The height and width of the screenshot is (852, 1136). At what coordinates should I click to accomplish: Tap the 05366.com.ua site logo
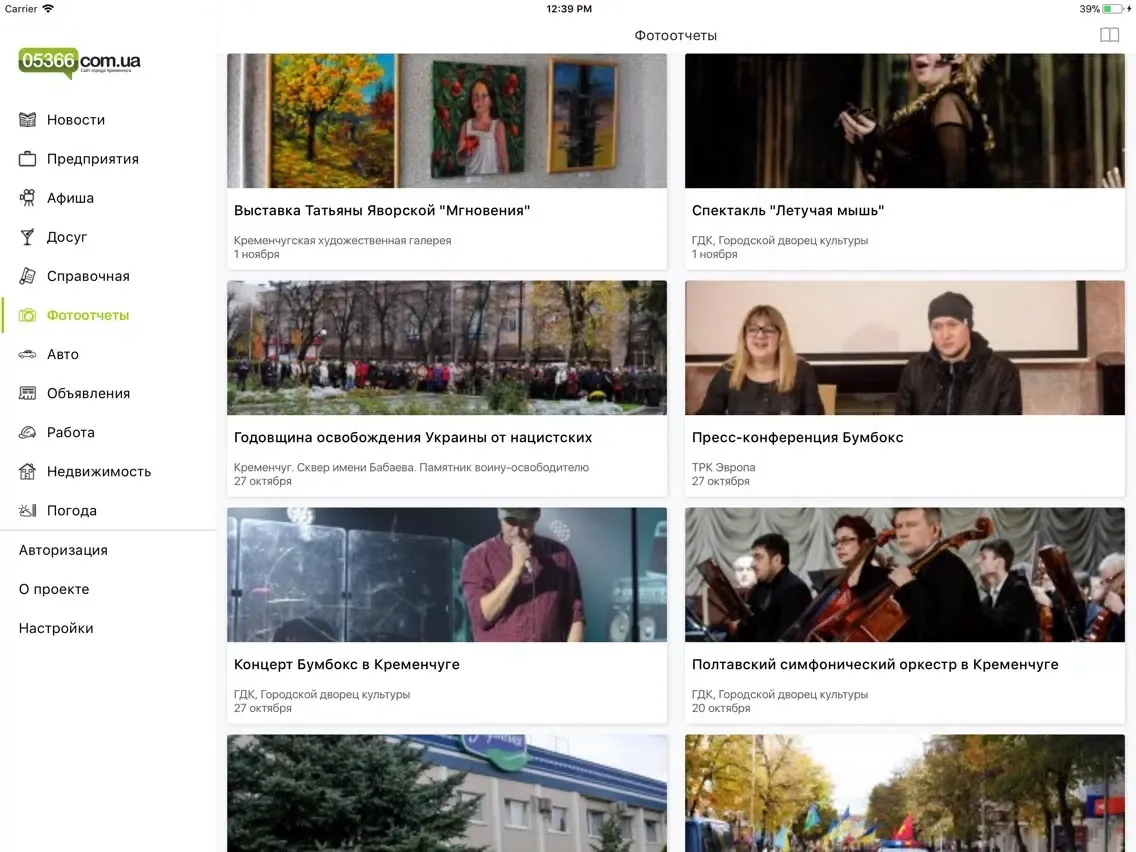click(80, 62)
